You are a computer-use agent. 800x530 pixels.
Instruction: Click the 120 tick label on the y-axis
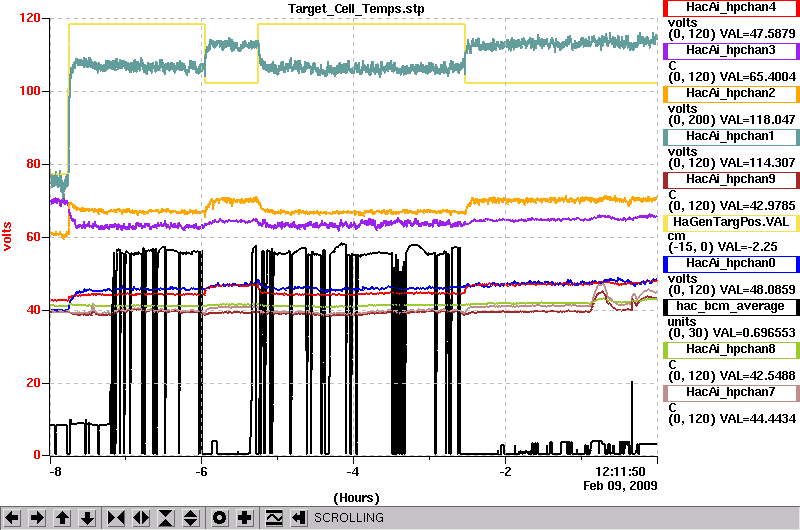30,18
